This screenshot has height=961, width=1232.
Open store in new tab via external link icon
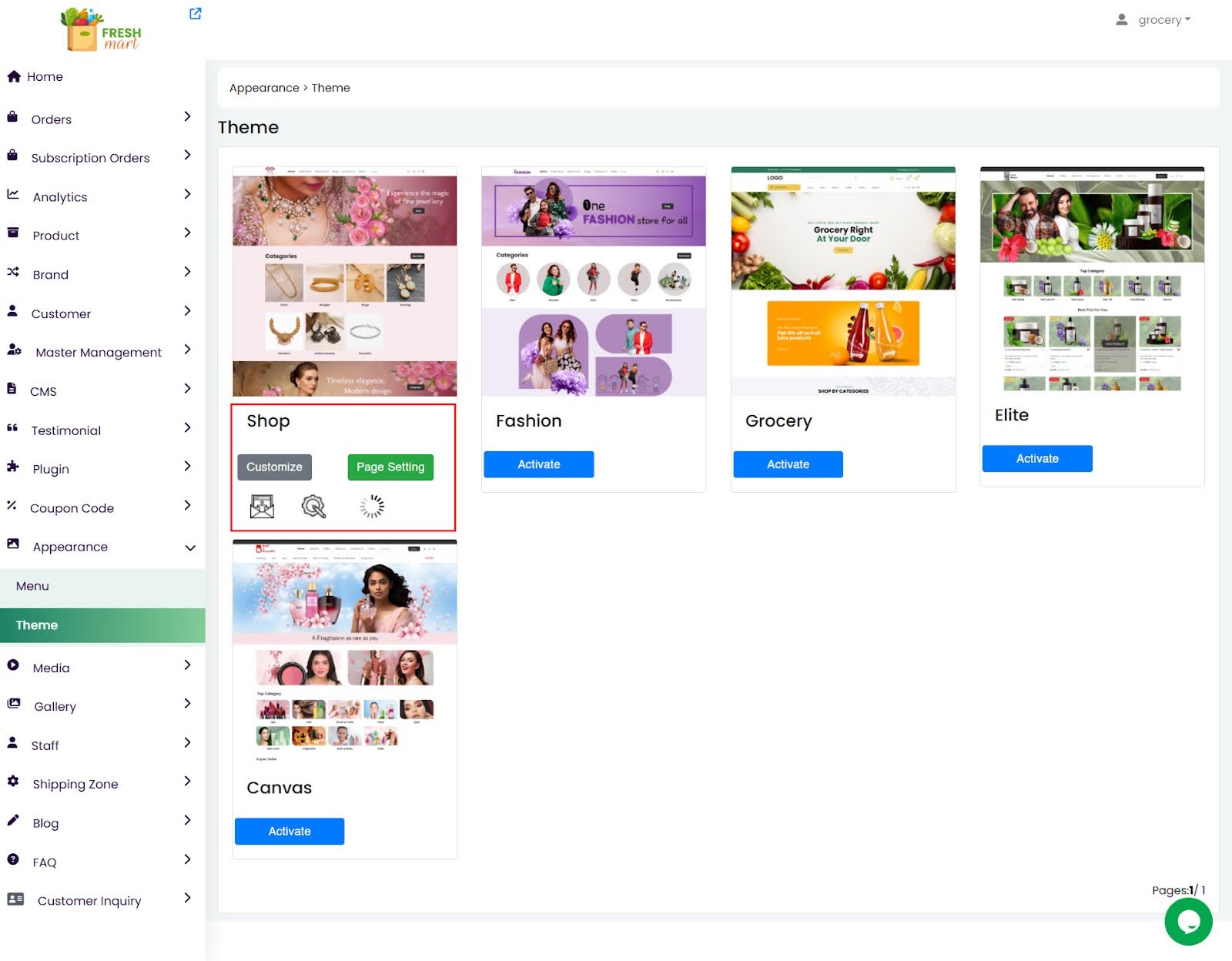click(196, 14)
